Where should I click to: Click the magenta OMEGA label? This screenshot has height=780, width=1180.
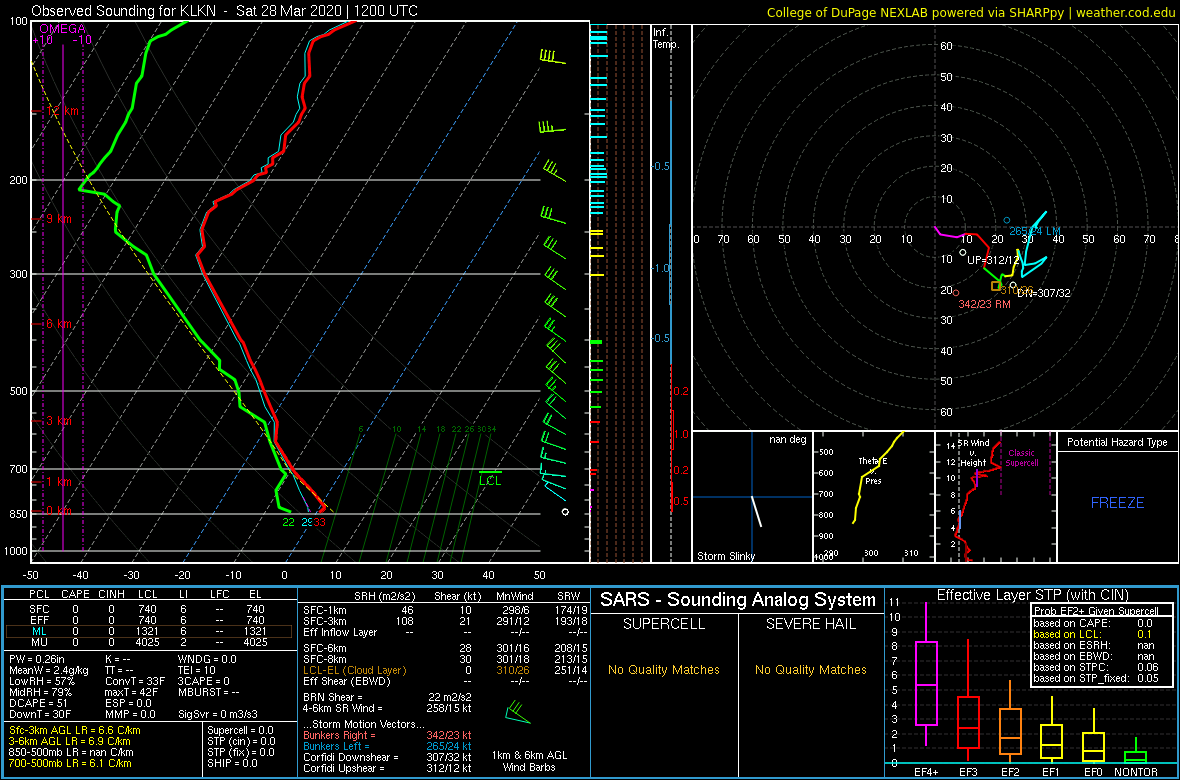click(64, 29)
